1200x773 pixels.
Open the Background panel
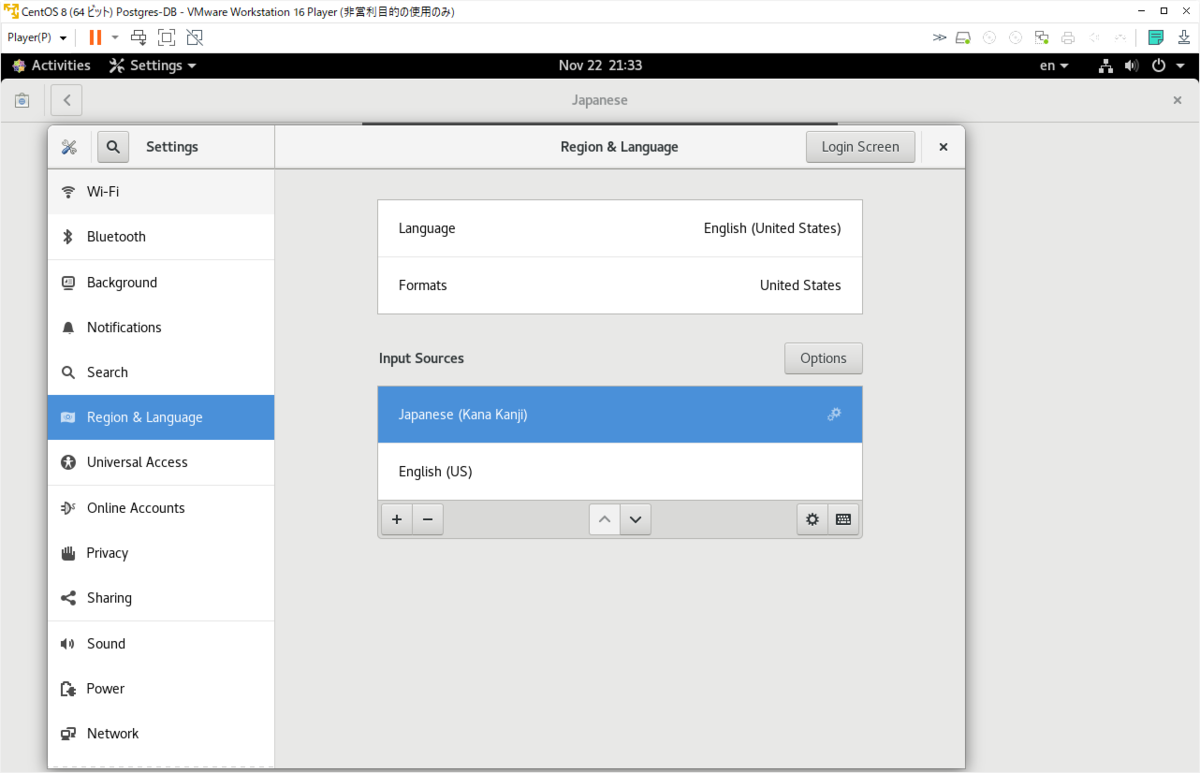[x=161, y=282]
